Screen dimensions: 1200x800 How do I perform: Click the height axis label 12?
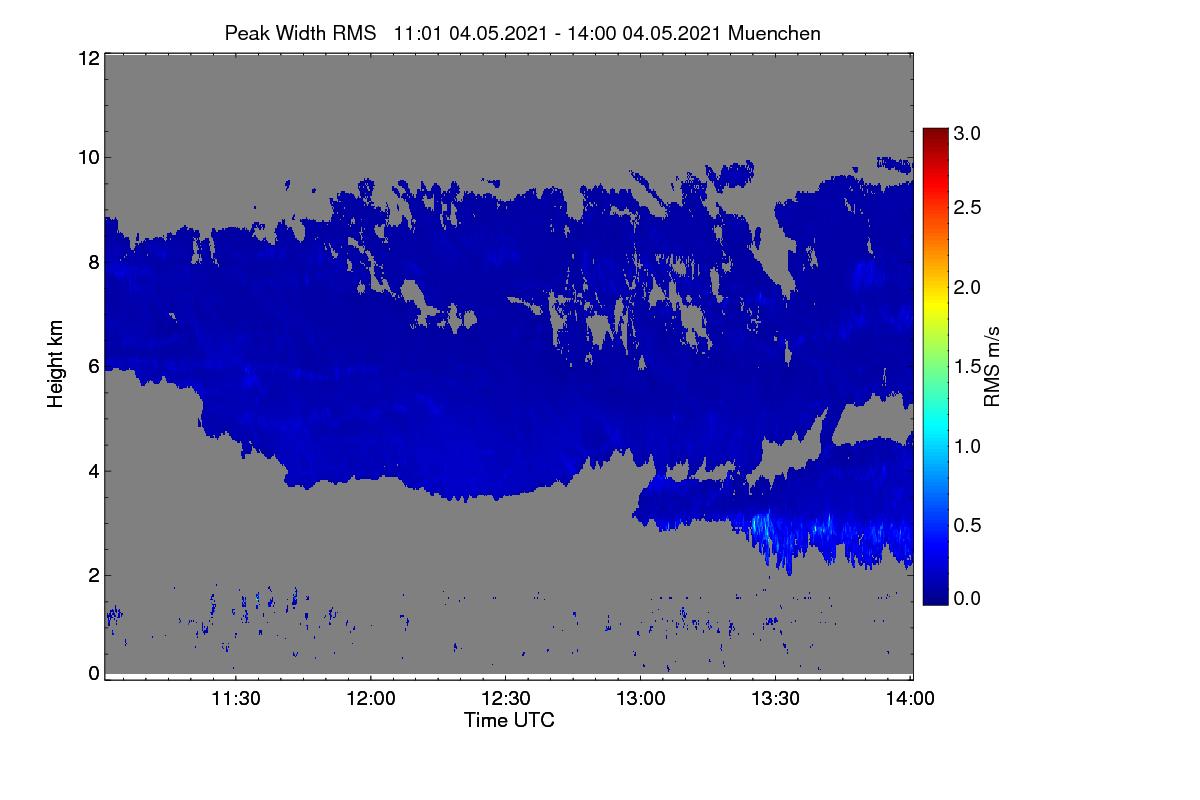[88, 58]
